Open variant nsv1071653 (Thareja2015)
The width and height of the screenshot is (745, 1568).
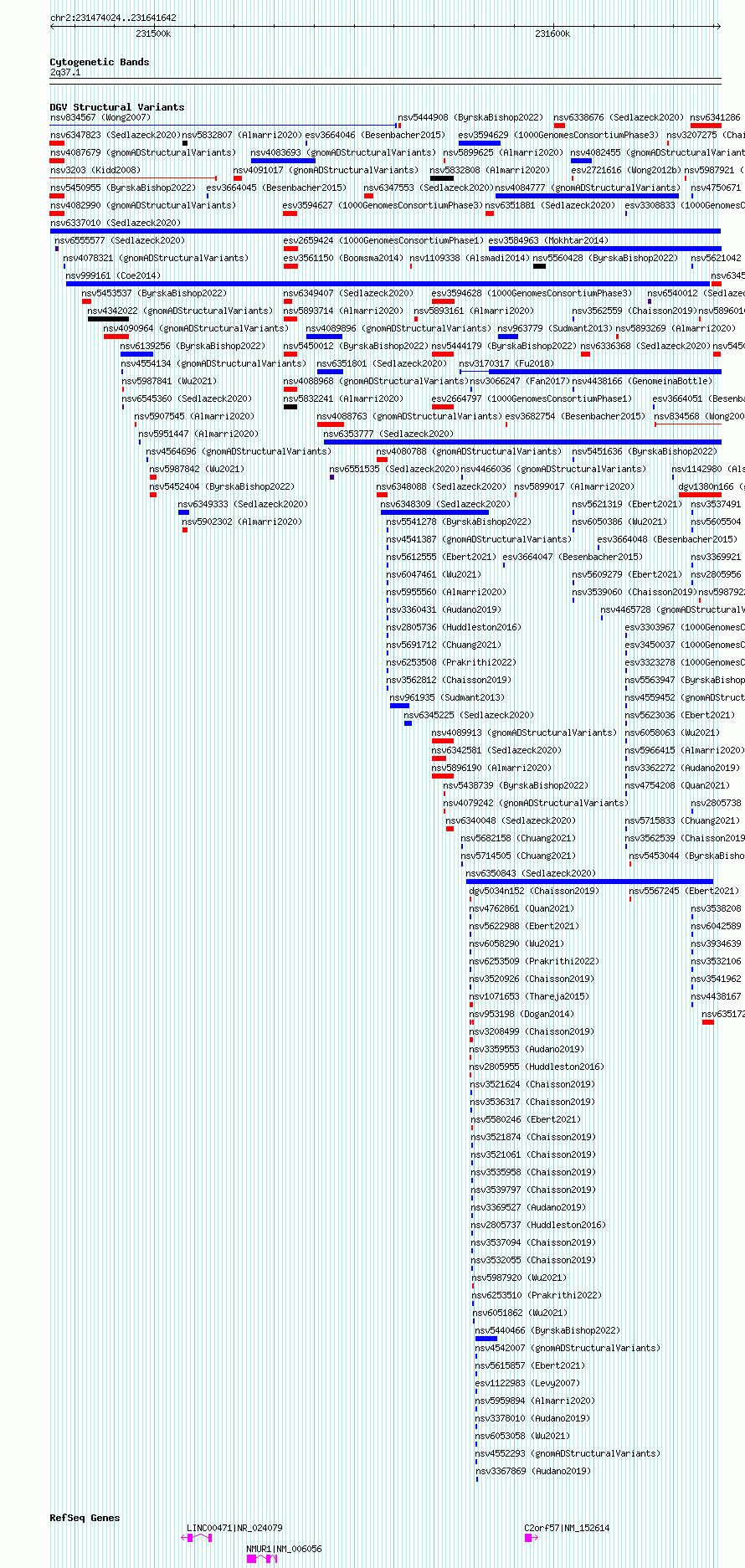529,997
